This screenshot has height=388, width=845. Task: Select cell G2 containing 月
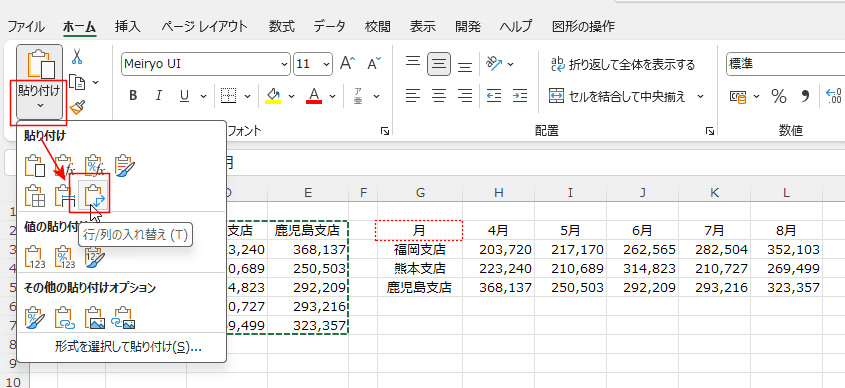(x=419, y=231)
